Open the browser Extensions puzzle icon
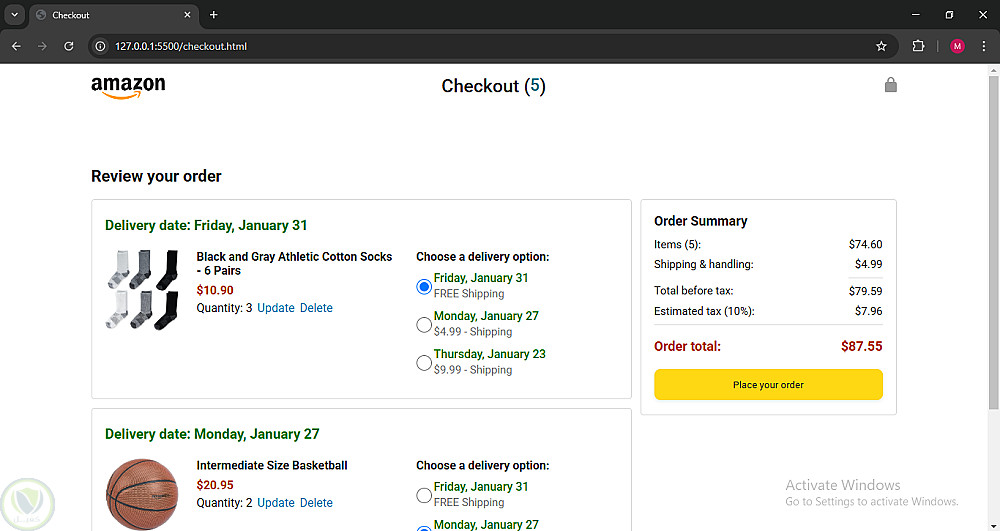Viewport: 1000px width, 531px height. pos(918,46)
